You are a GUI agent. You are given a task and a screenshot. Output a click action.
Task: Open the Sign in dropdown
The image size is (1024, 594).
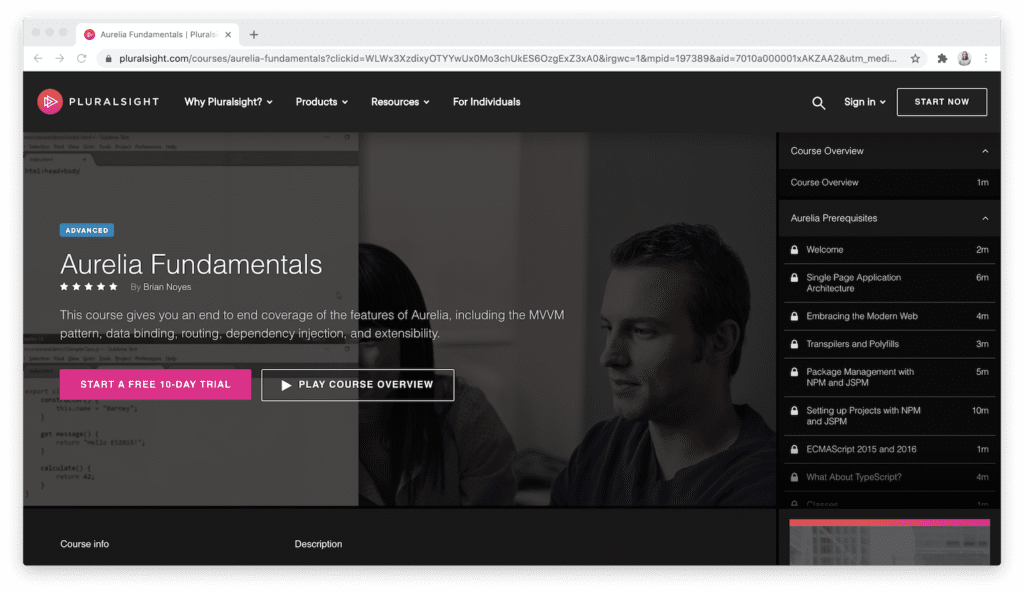point(865,102)
